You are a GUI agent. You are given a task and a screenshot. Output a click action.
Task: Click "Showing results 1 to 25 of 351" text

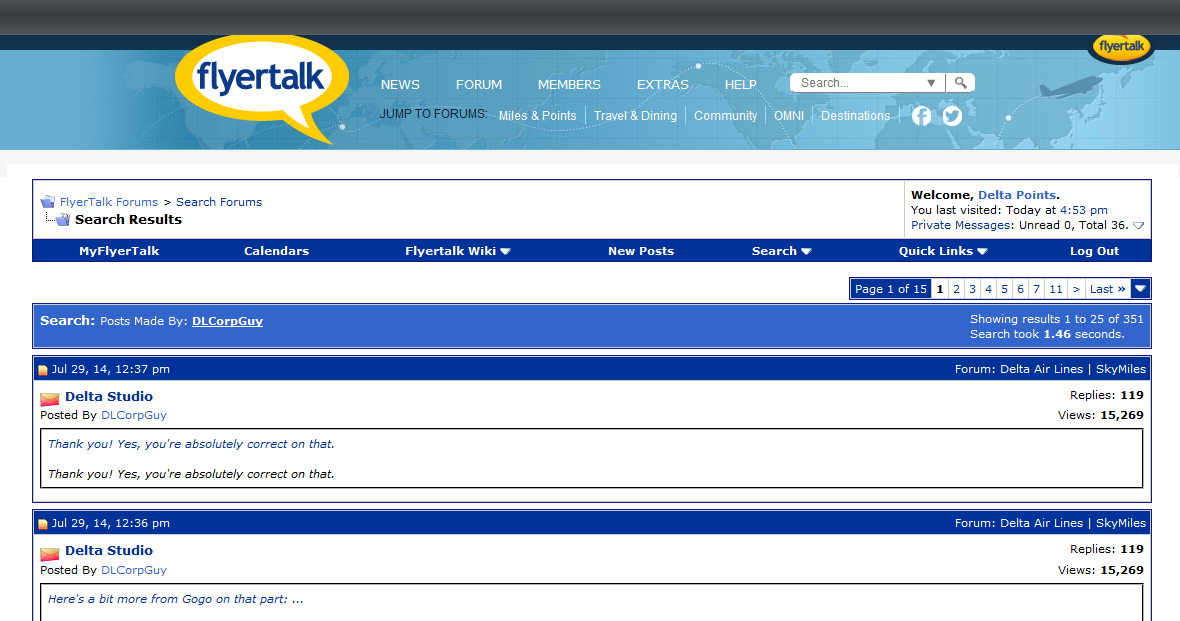[x=1057, y=319]
